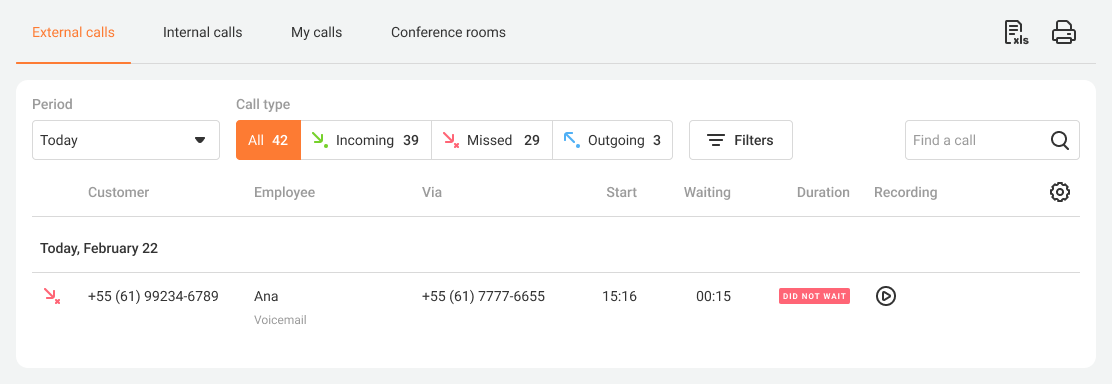Open the My calls tab

[316, 33]
